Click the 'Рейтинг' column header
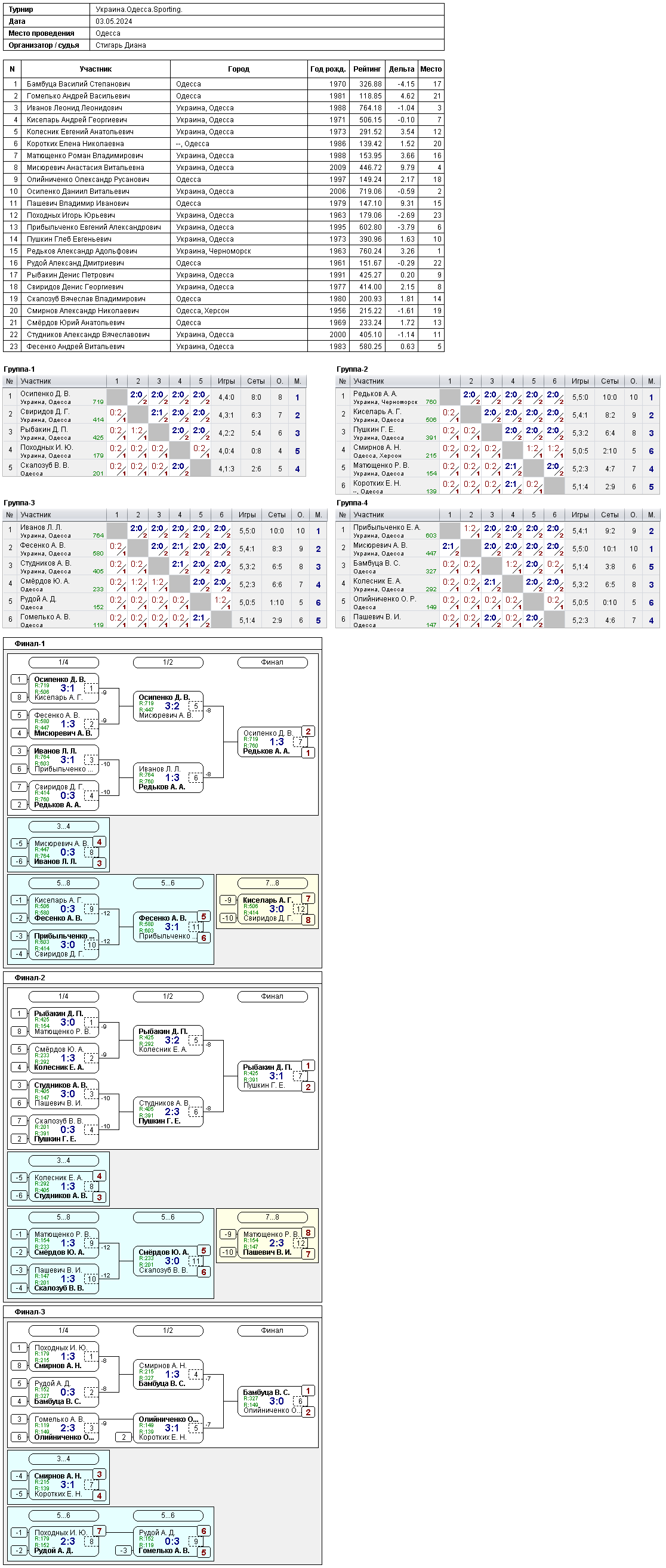Screen dimensions: 666x1568 tap(367, 69)
